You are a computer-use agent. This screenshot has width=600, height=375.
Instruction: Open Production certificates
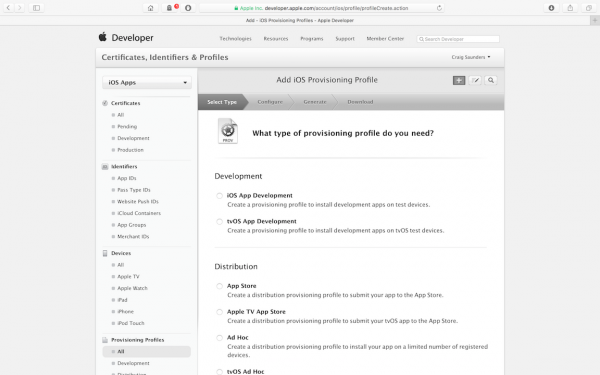tap(130, 150)
